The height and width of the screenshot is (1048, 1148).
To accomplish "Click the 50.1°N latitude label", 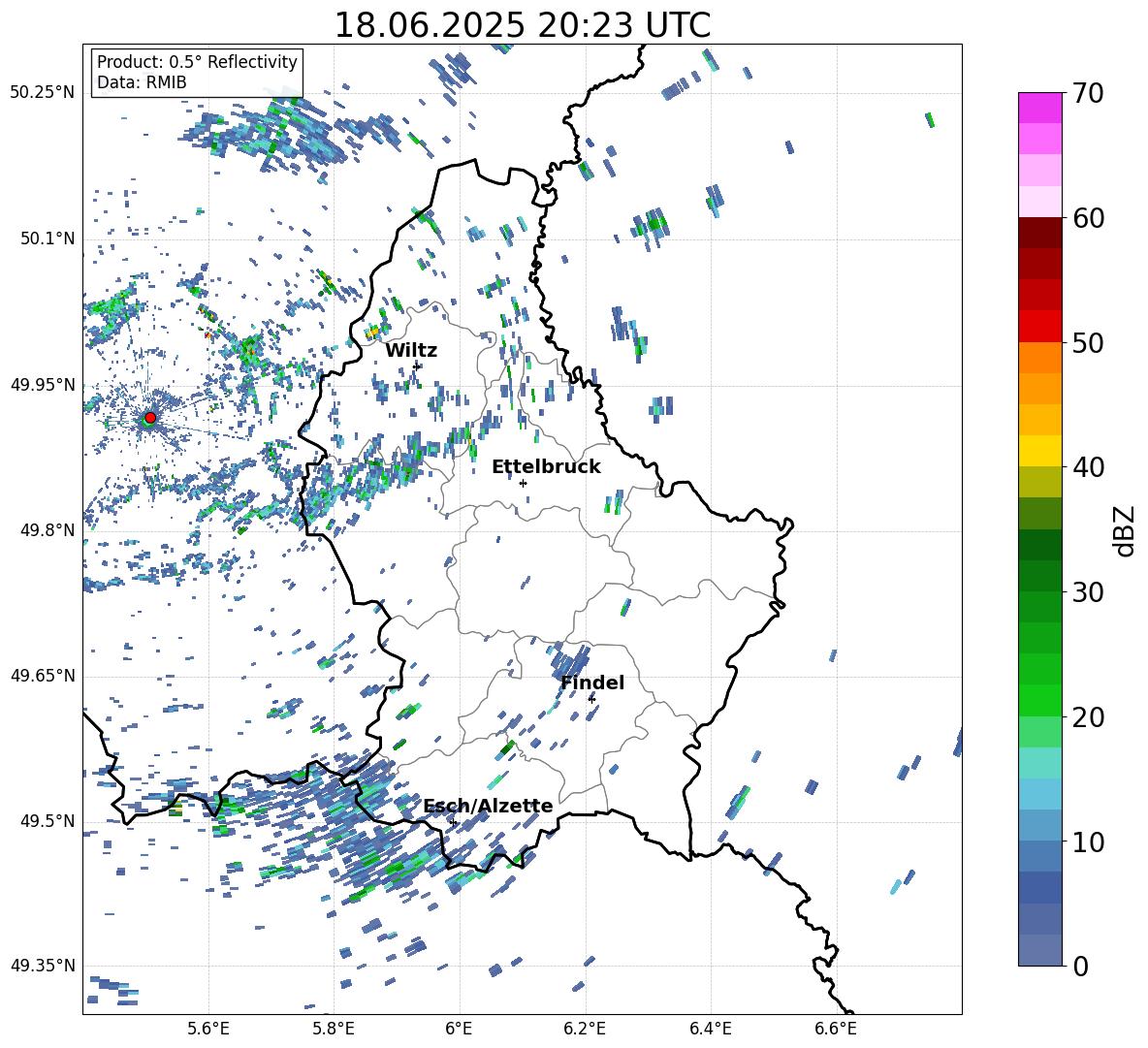I will [48, 239].
